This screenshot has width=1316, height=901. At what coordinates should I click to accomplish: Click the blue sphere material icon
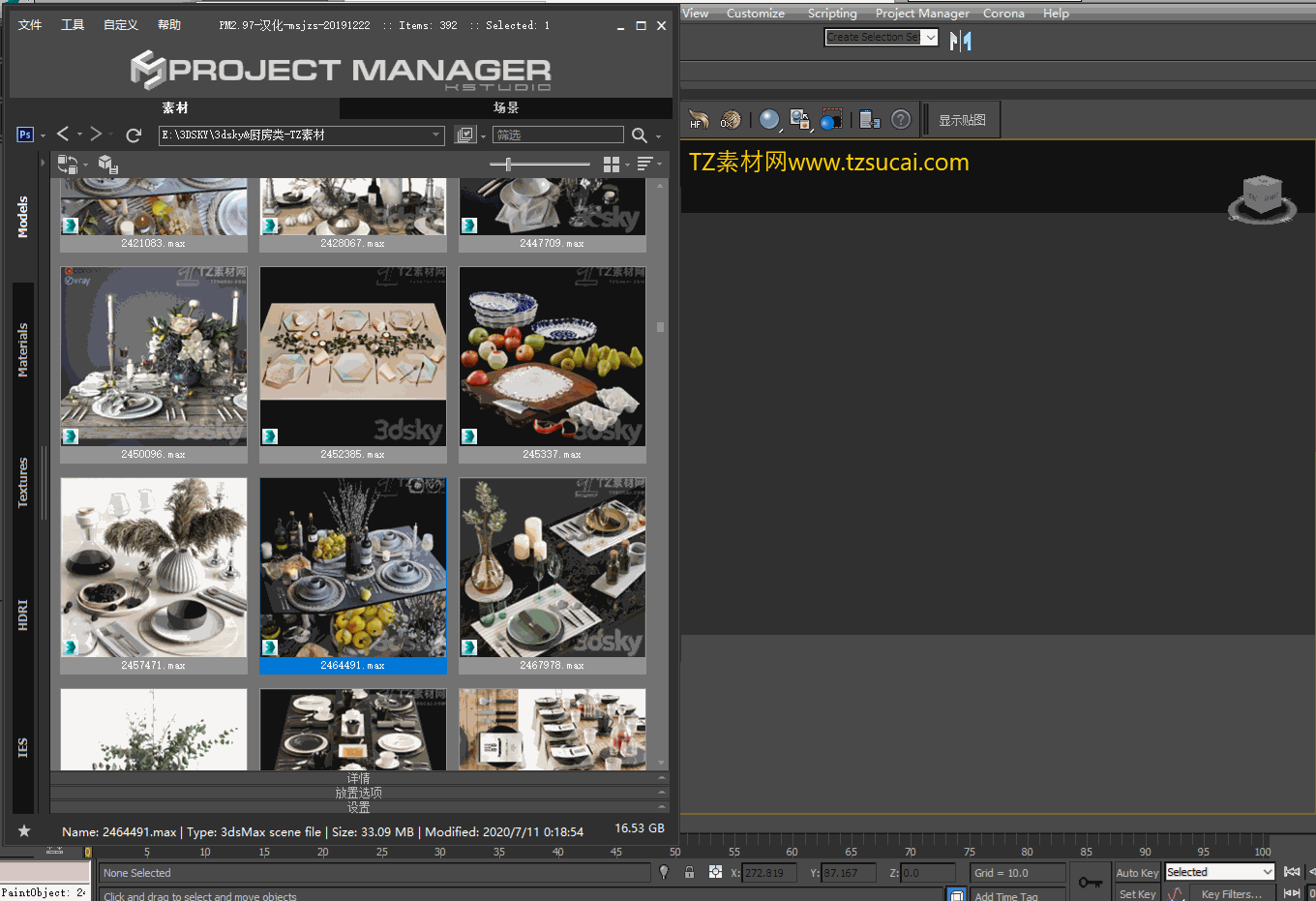[x=768, y=119]
